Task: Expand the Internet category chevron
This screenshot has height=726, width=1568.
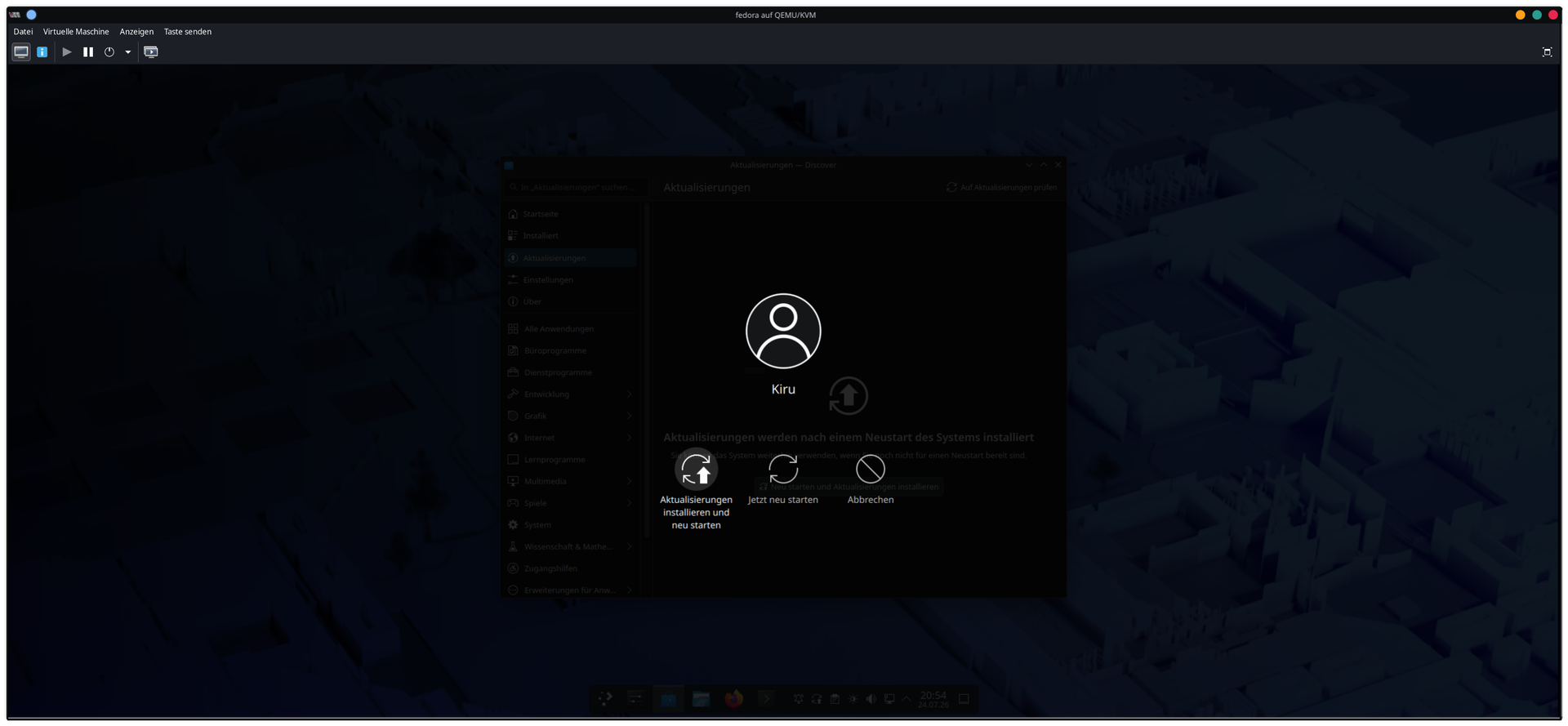Action: pos(630,438)
